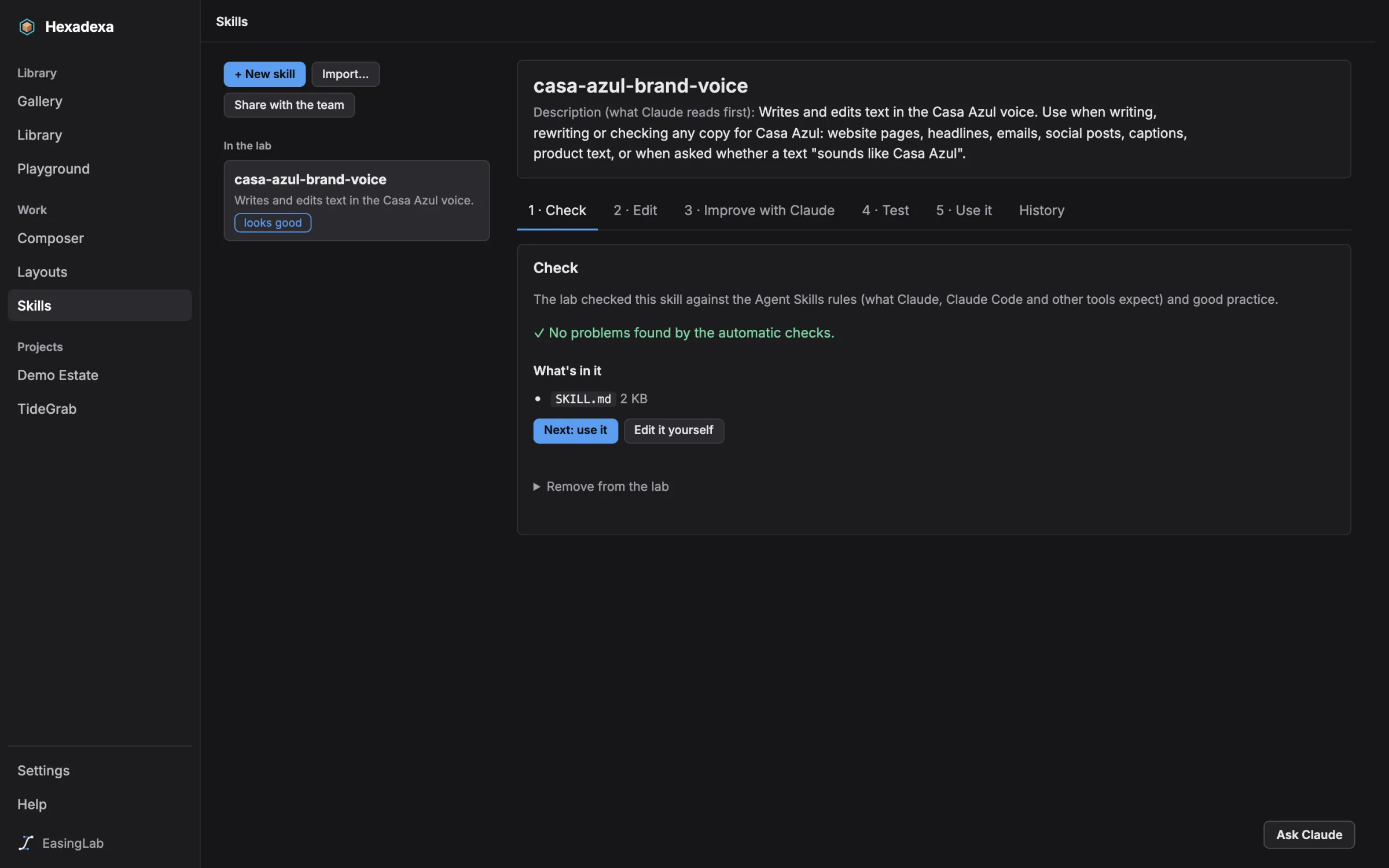Click the Work sidebar section label
This screenshot has width=1389, height=868.
point(32,209)
